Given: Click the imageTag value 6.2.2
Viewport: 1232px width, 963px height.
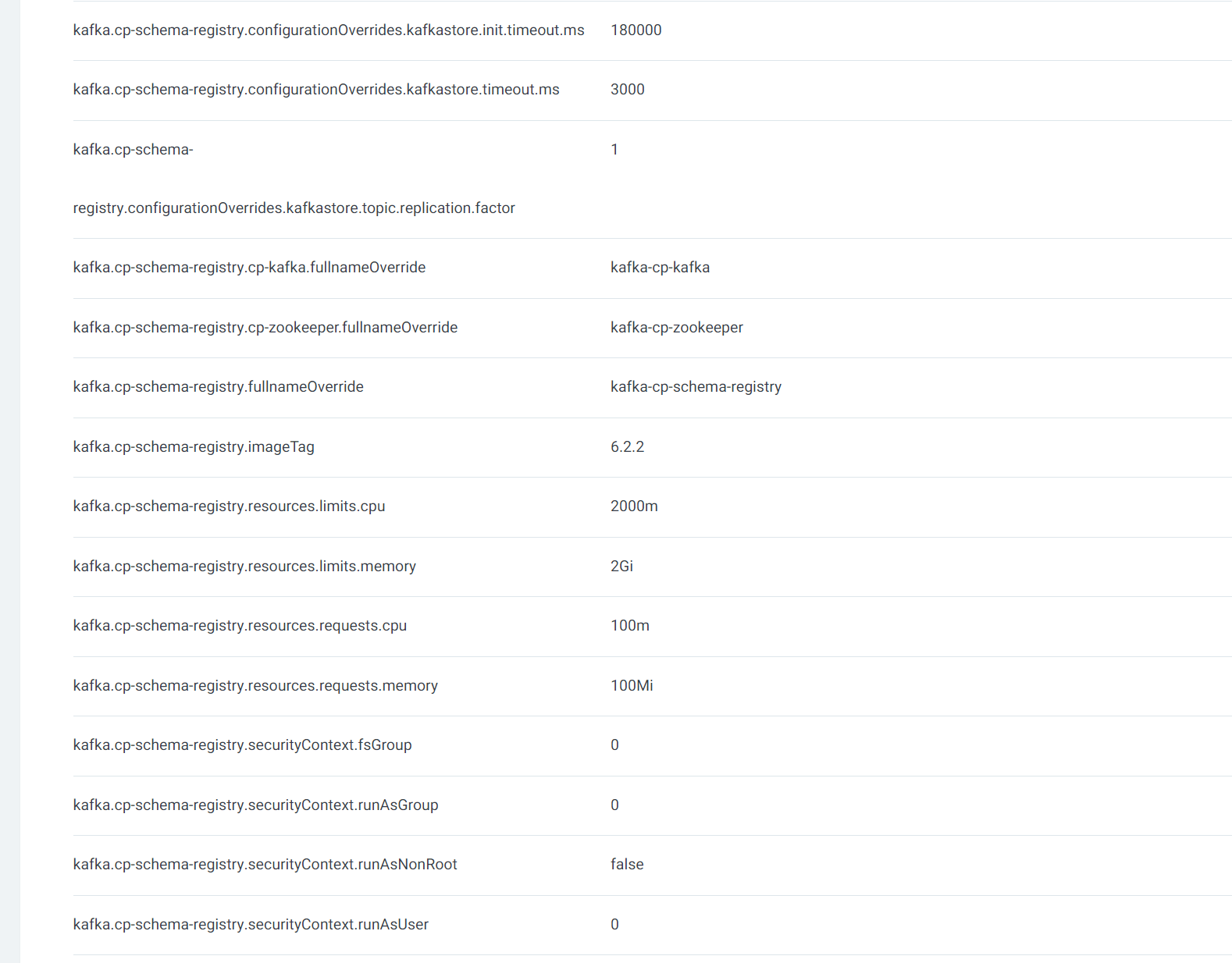Looking at the screenshot, I should (627, 447).
